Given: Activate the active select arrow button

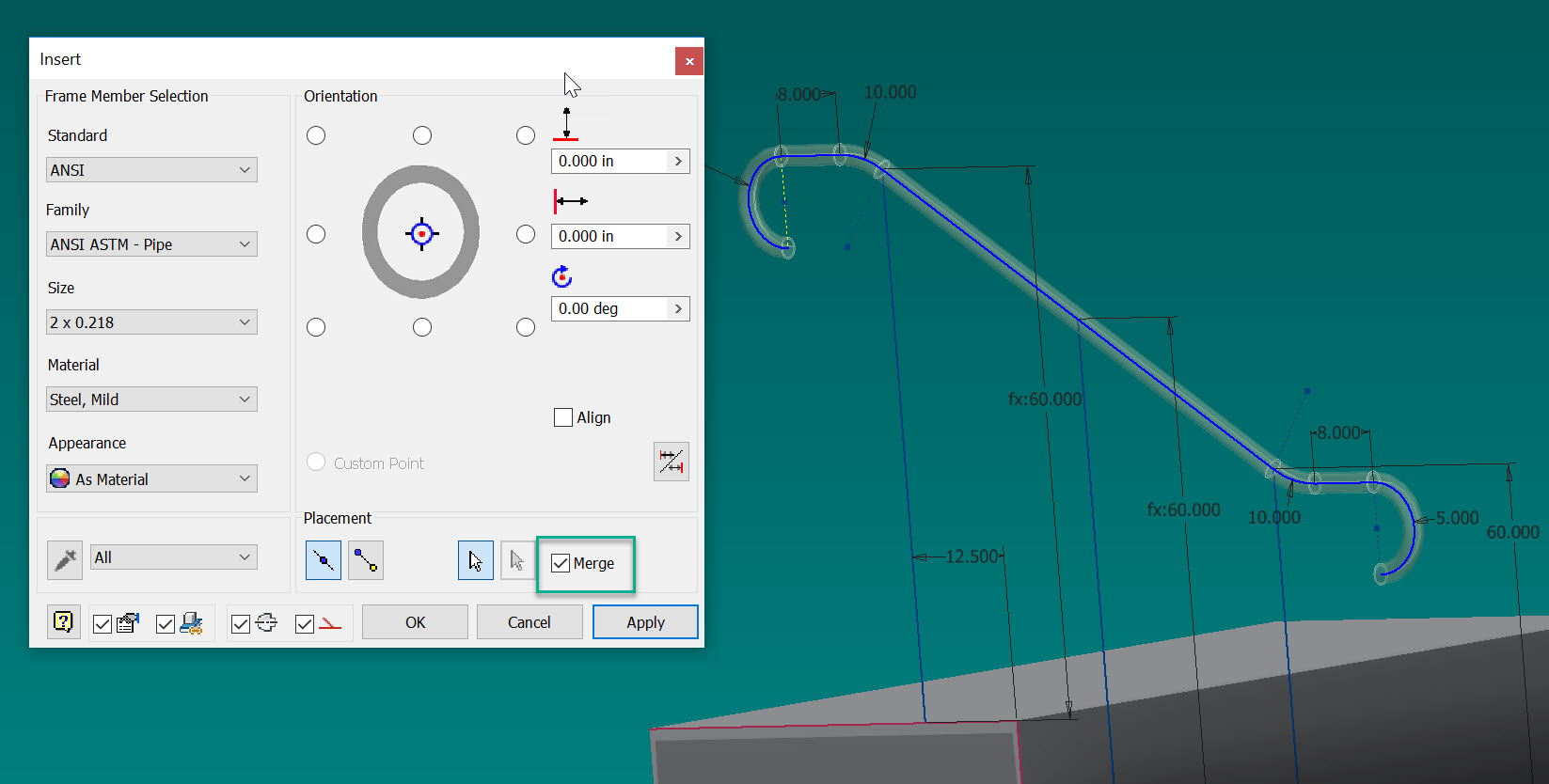Looking at the screenshot, I should [475, 561].
